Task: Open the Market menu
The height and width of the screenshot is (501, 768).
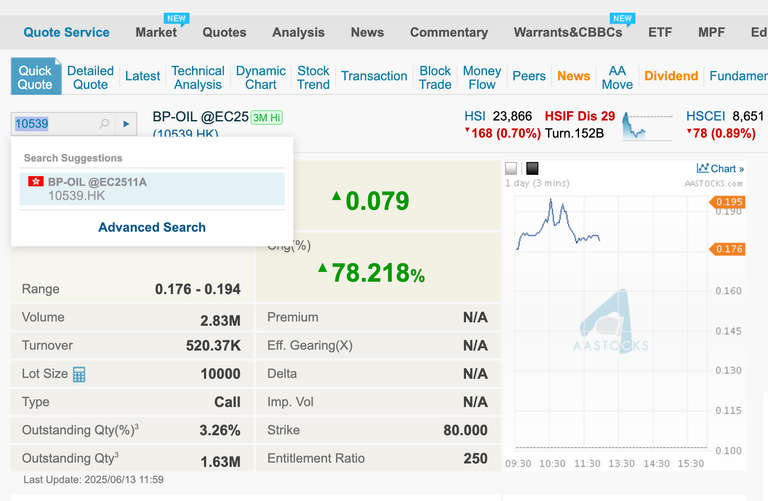Action: [x=156, y=32]
